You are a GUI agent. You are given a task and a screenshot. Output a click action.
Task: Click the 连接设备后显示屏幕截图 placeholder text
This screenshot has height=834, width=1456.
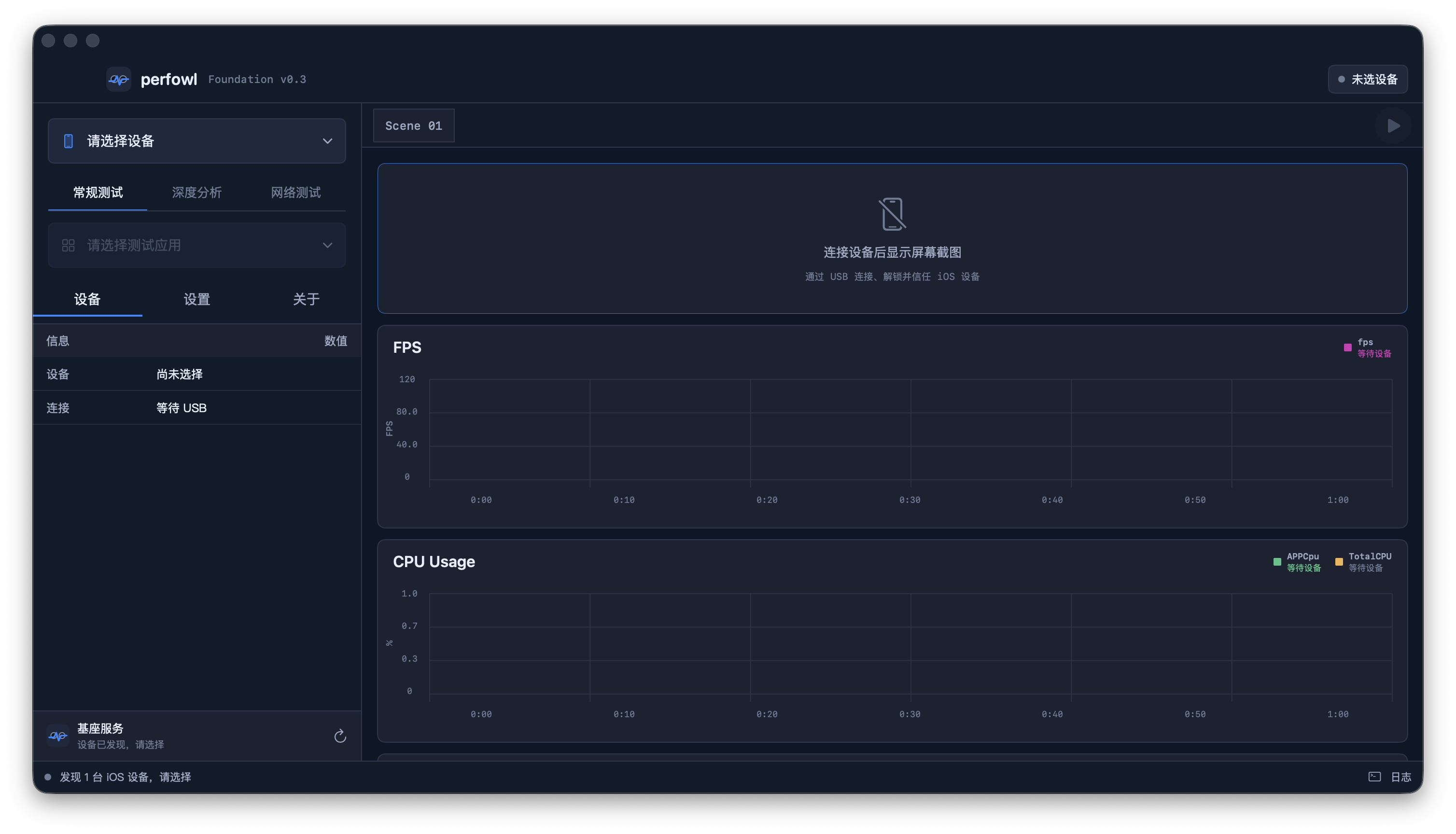coord(892,252)
